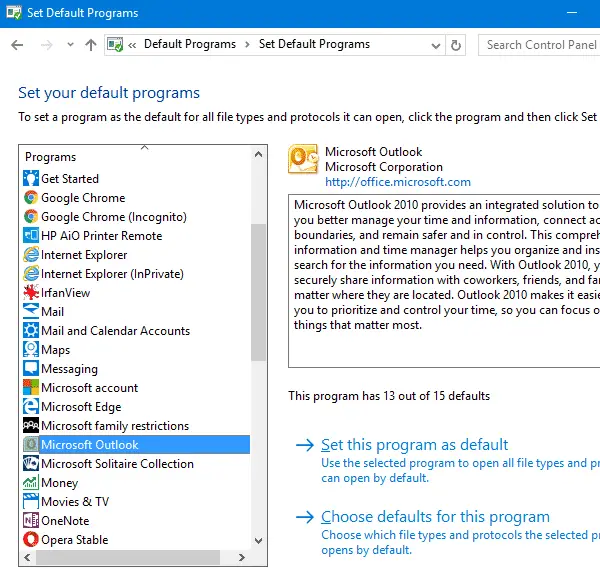Expand the address bar history dropdown
The height and width of the screenshot is (570, 600).
coord(435,46)
